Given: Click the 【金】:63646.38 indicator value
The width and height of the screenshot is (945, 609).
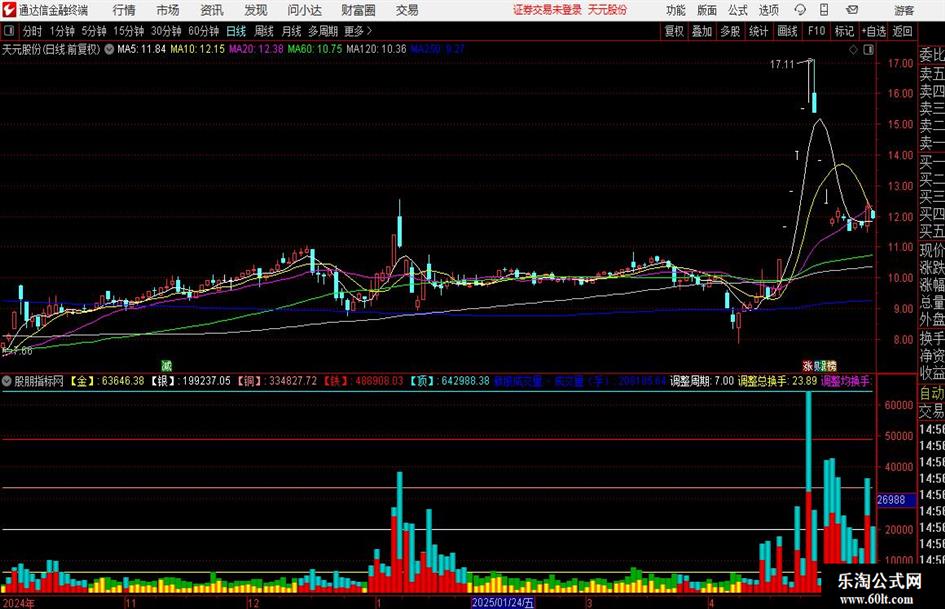Looking at the screenshot, I should click(108, 381).
